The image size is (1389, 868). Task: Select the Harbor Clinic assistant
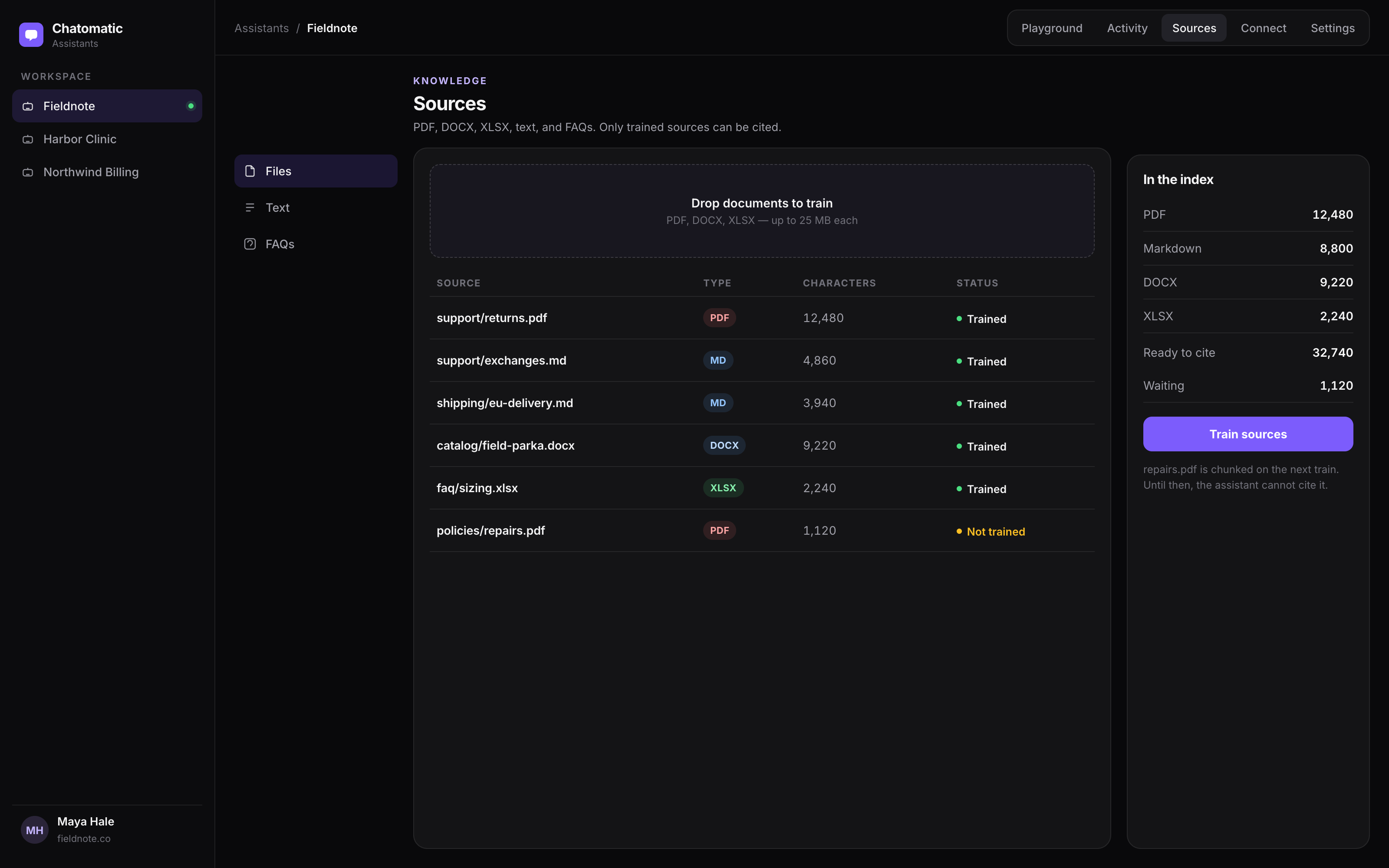click(x=107, y=139)
